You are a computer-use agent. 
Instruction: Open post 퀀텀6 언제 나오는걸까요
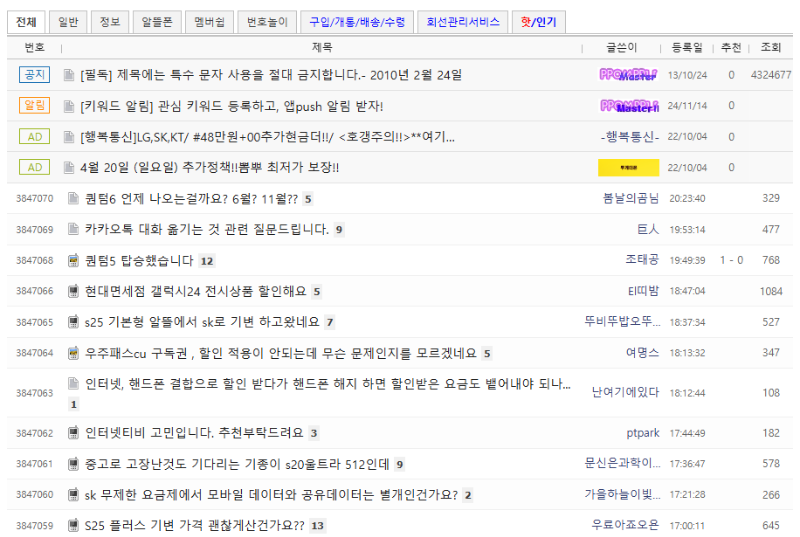[x=191, y=198]
